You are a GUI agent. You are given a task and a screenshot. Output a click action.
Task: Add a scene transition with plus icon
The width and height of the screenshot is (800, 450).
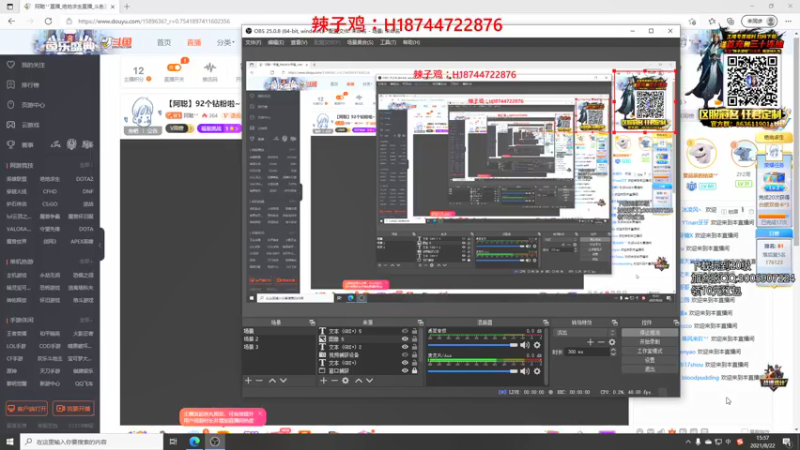point(590,342)
